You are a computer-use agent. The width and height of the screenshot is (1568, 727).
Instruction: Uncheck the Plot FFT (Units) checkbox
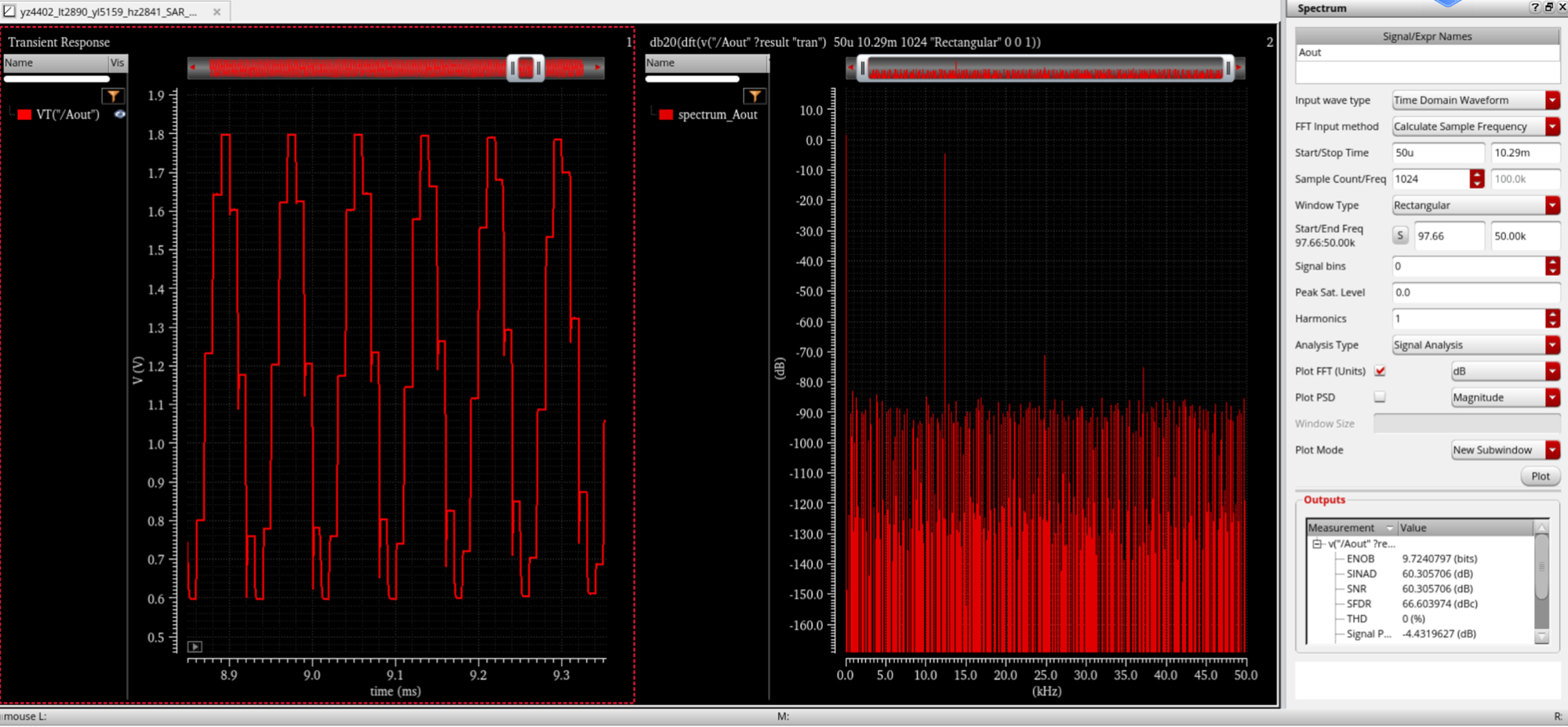click(x=1380, y=371)
